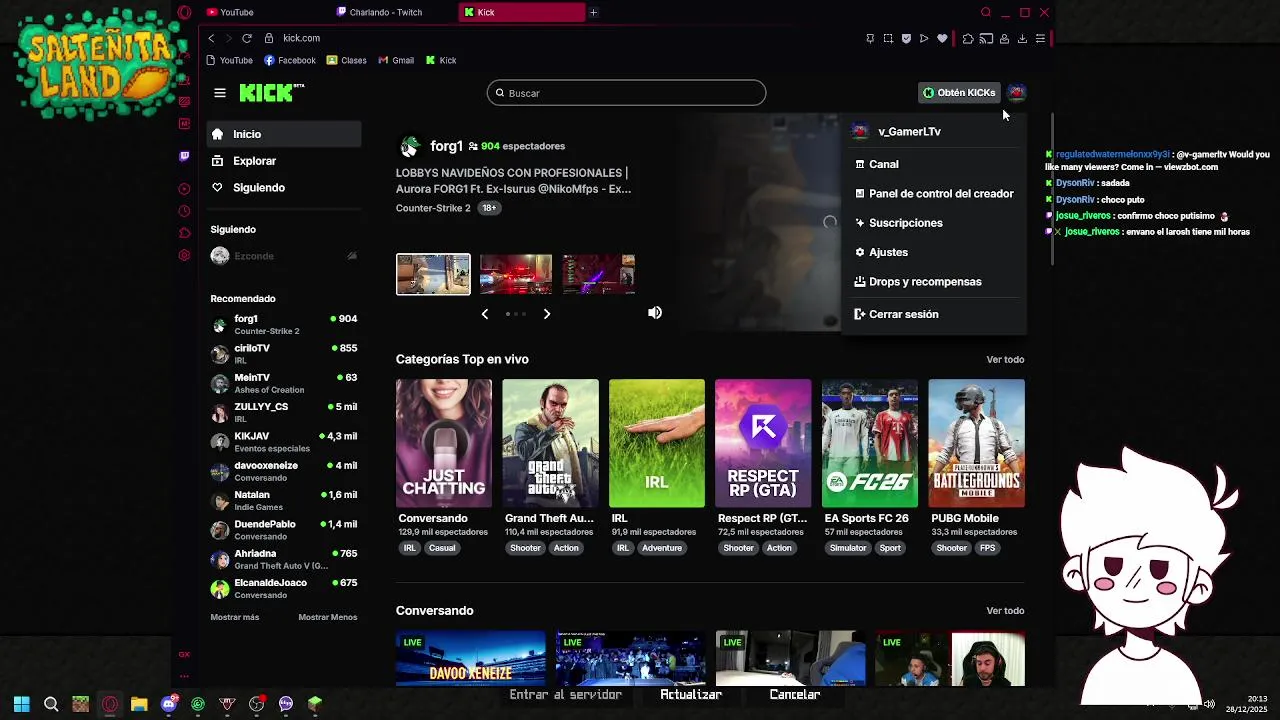The image size is (1280, 720).
Task: Open Drops y recompensas
Action: click(934, 282)
